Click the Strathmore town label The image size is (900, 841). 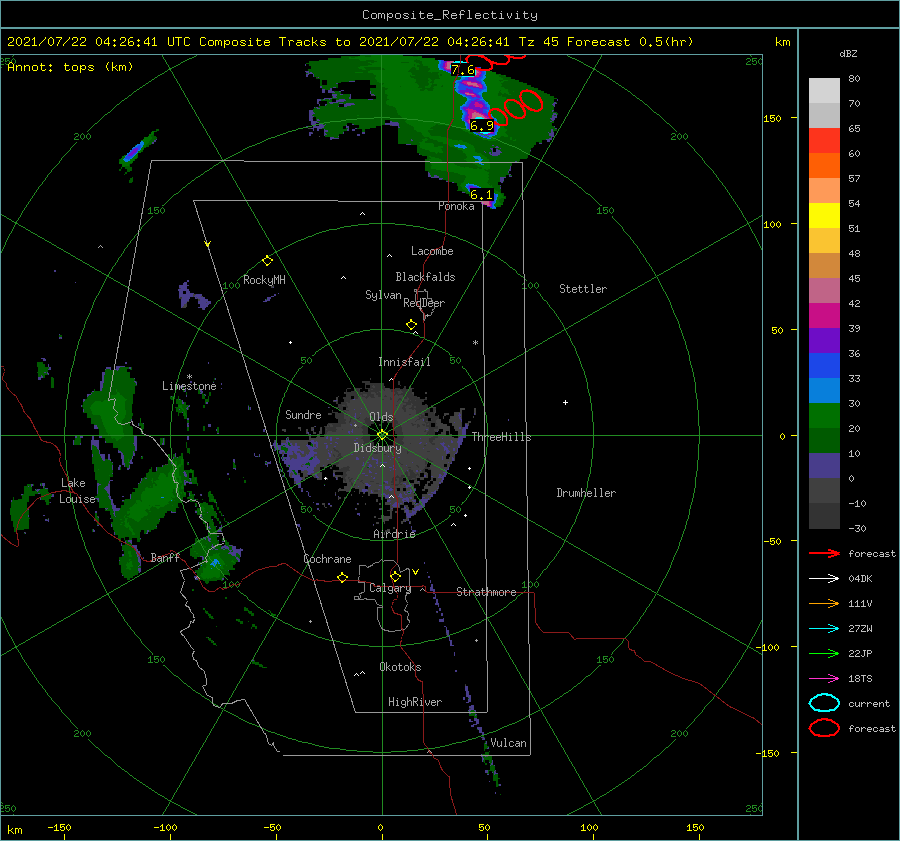point(486,592)
